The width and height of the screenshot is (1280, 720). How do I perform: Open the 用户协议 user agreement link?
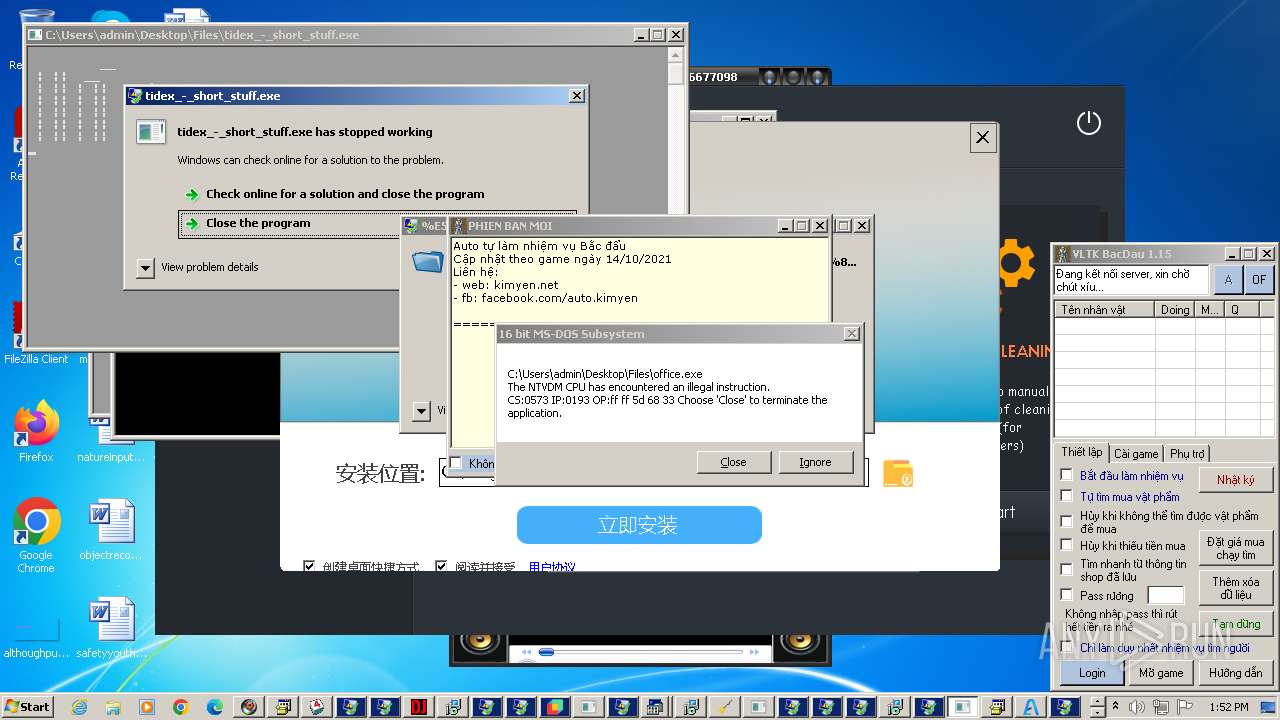[x=552, y=567]
